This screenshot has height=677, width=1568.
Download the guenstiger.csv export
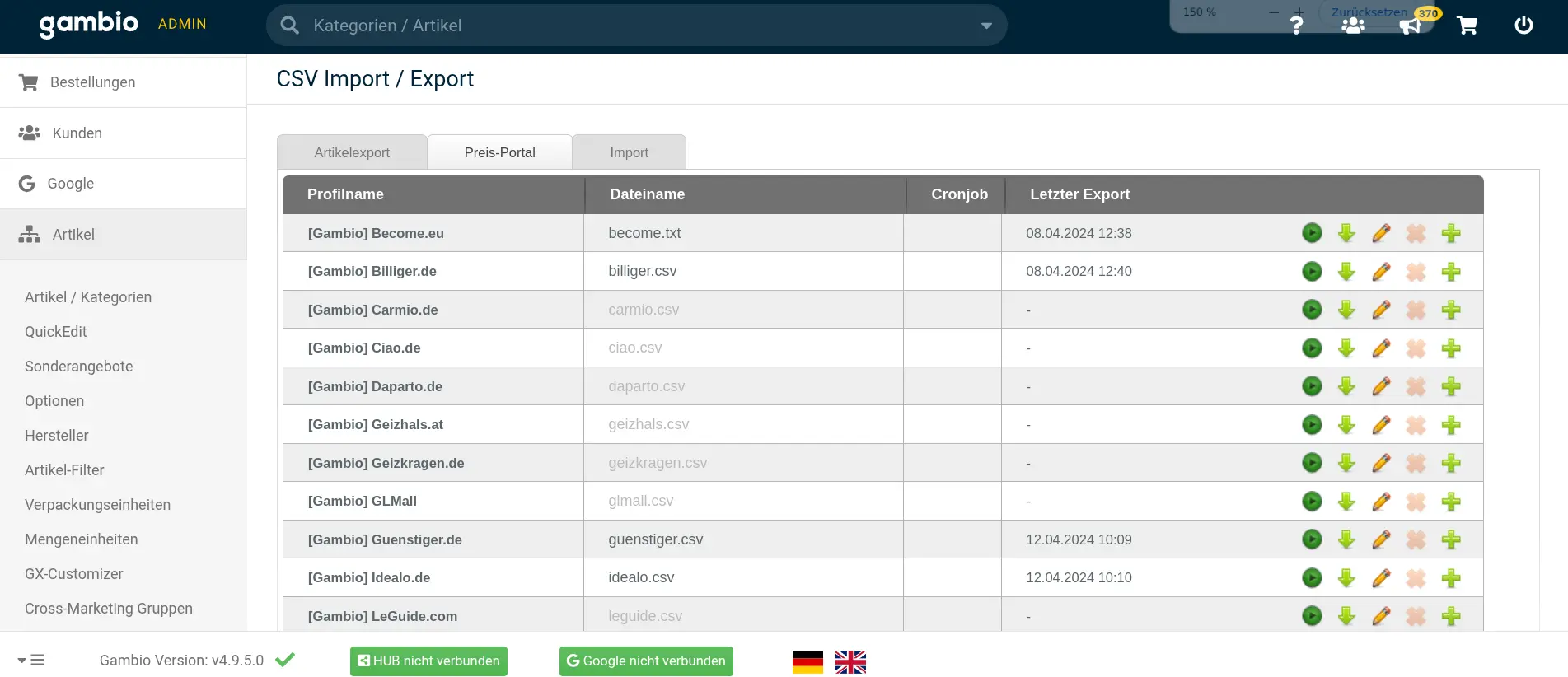click(x=1346, y=539)
